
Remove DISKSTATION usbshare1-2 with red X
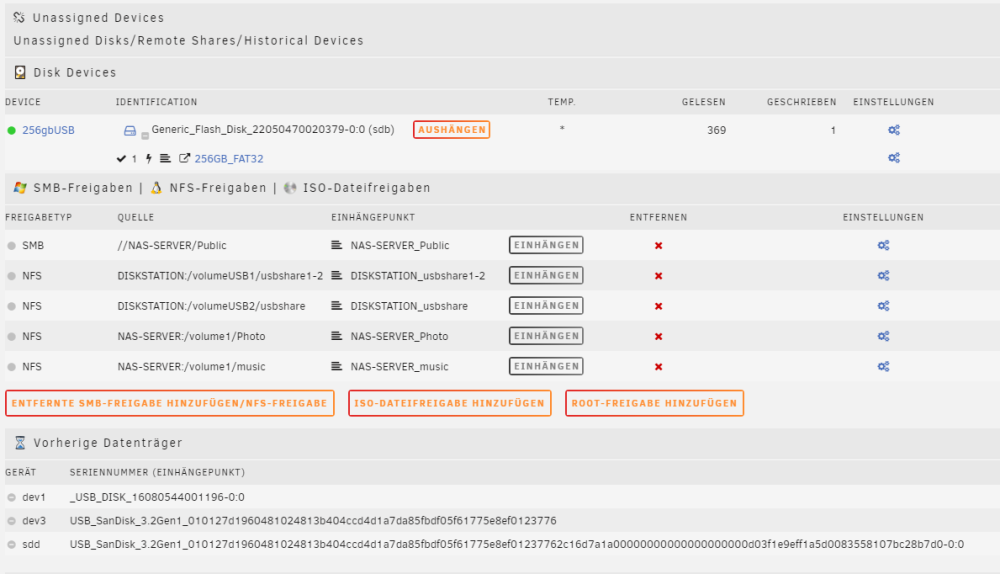pyautogui.click(x=658, y=276)
